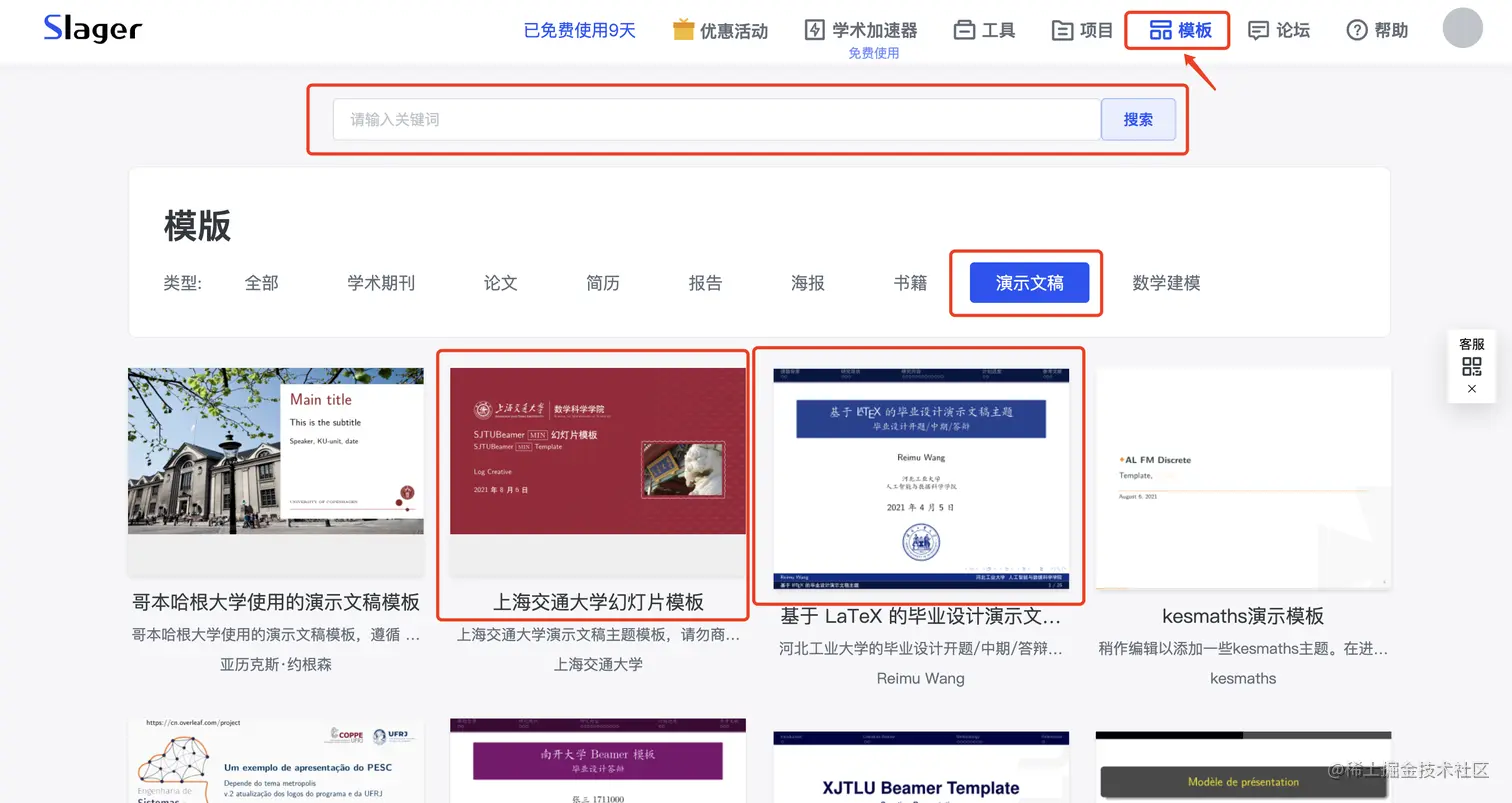This screenshot has width=1512, height=803.
Task: Click the 客服 label in side widget
Action: (x=1472, y=344)
